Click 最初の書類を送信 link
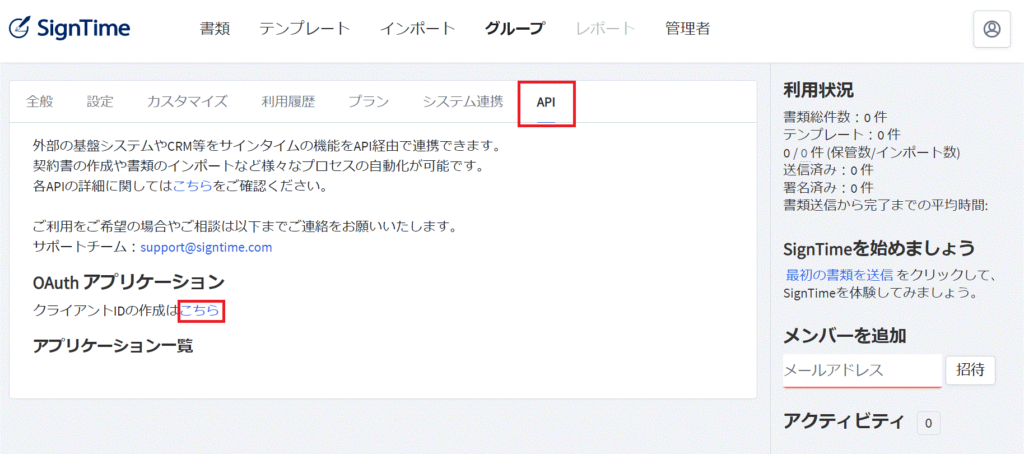The width and height of the screenshot is (1024, 454). pos(839,275)
